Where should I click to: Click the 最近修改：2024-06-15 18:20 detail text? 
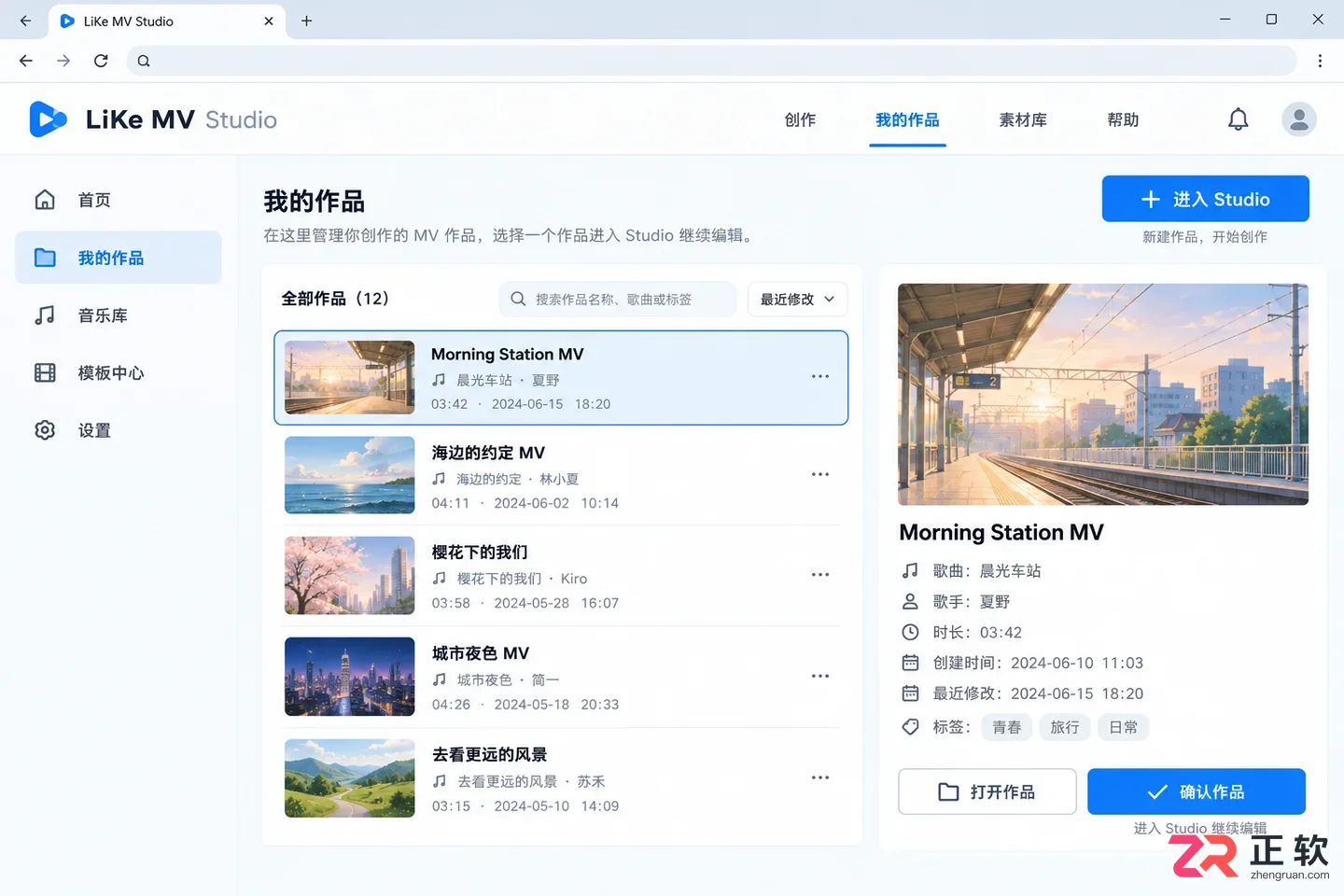1038,693
